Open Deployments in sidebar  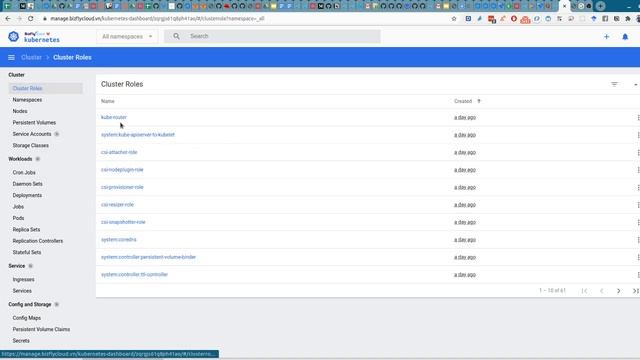[27, 195]
